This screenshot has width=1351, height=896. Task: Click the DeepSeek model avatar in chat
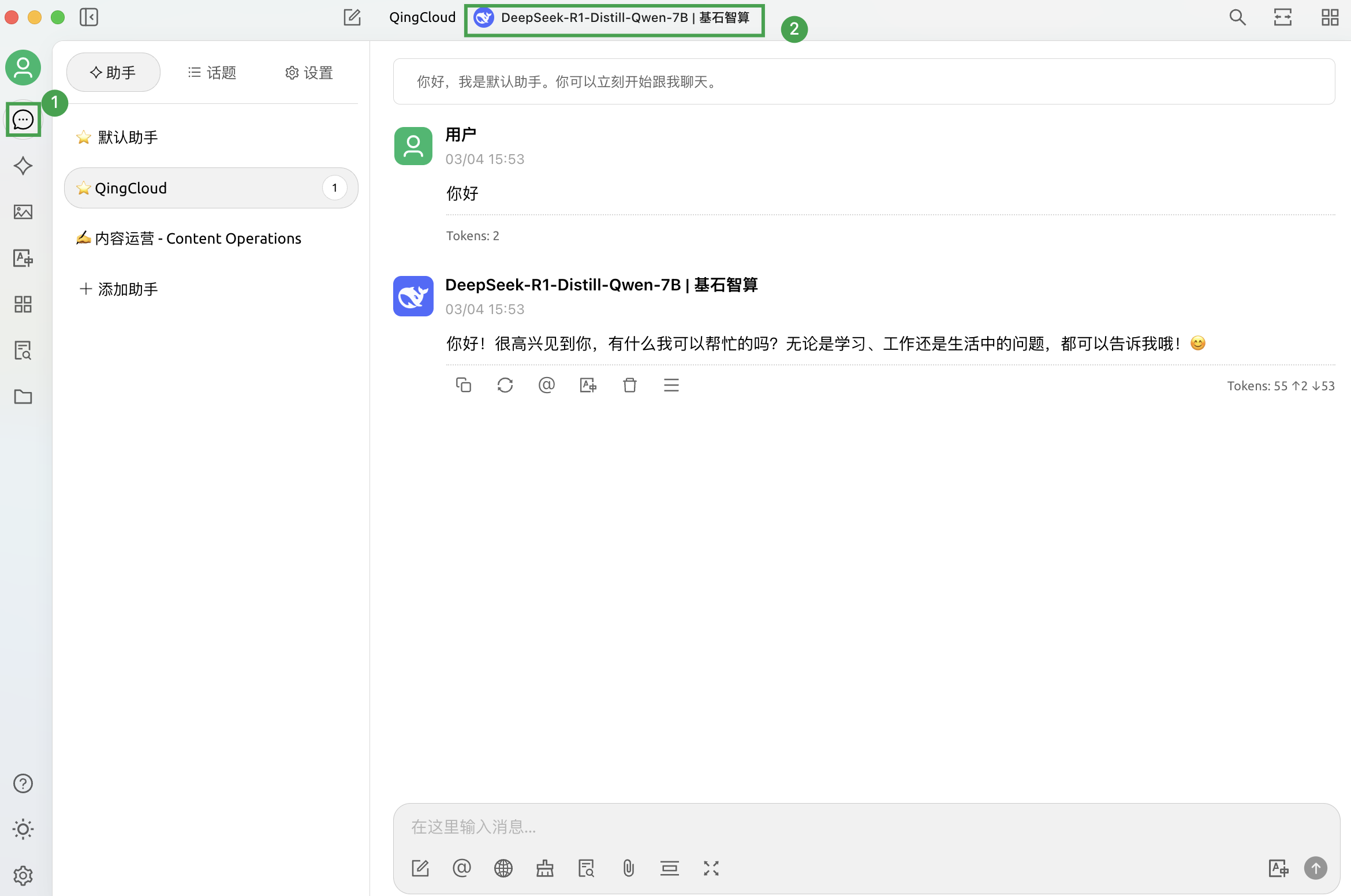click(413, 296)
